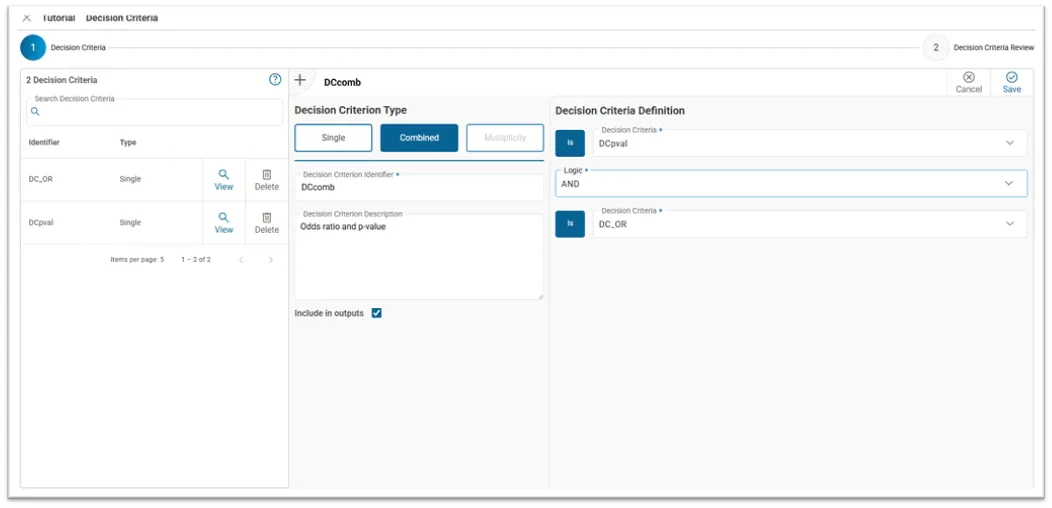Delete the DCpval decision criterion

pos(266,223)
